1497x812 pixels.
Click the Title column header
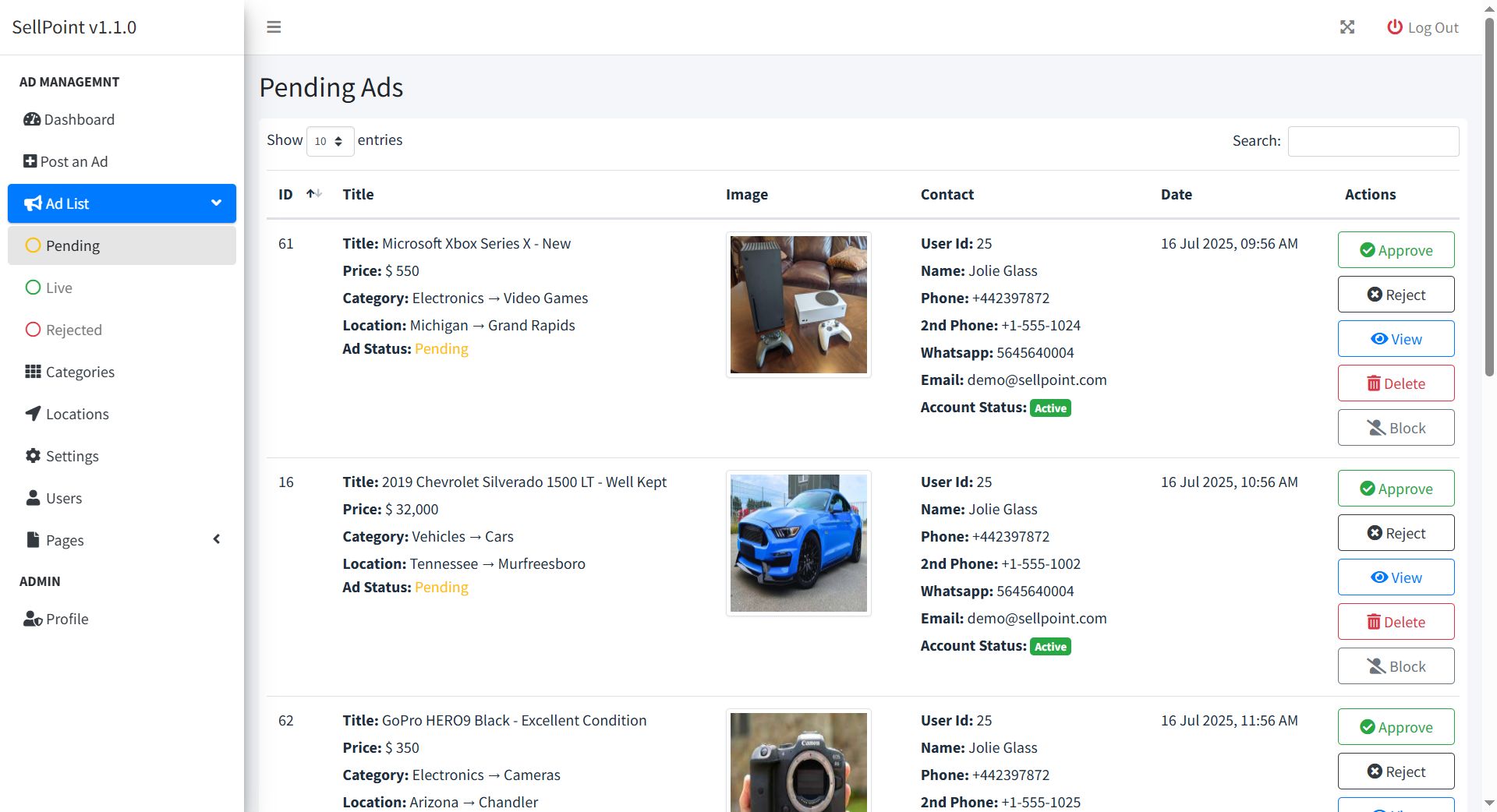358,194
